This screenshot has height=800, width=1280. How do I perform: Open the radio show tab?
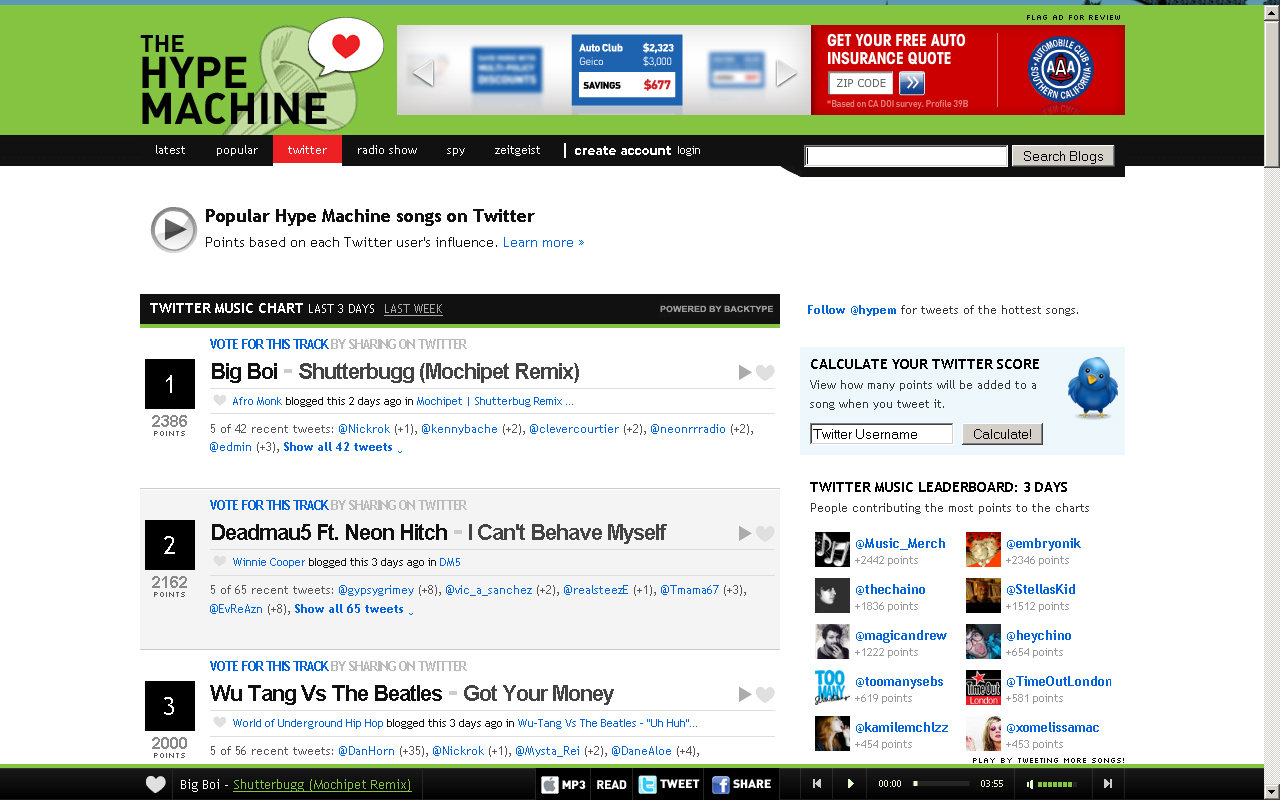pyautogui.click(x=387, y=150)
